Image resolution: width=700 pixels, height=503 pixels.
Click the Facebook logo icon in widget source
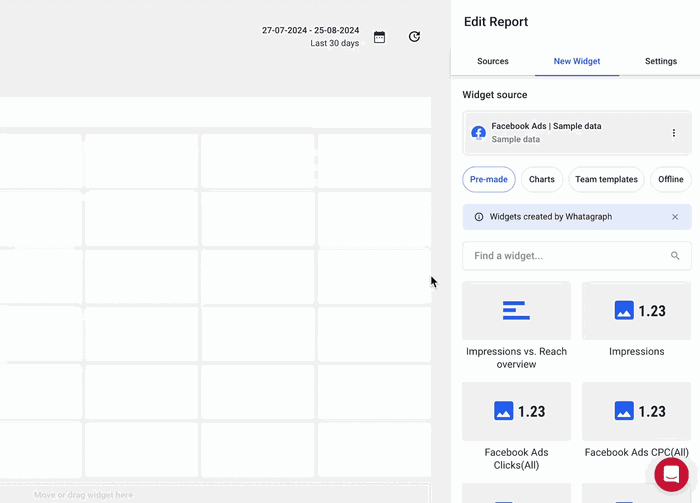point(478,133)
